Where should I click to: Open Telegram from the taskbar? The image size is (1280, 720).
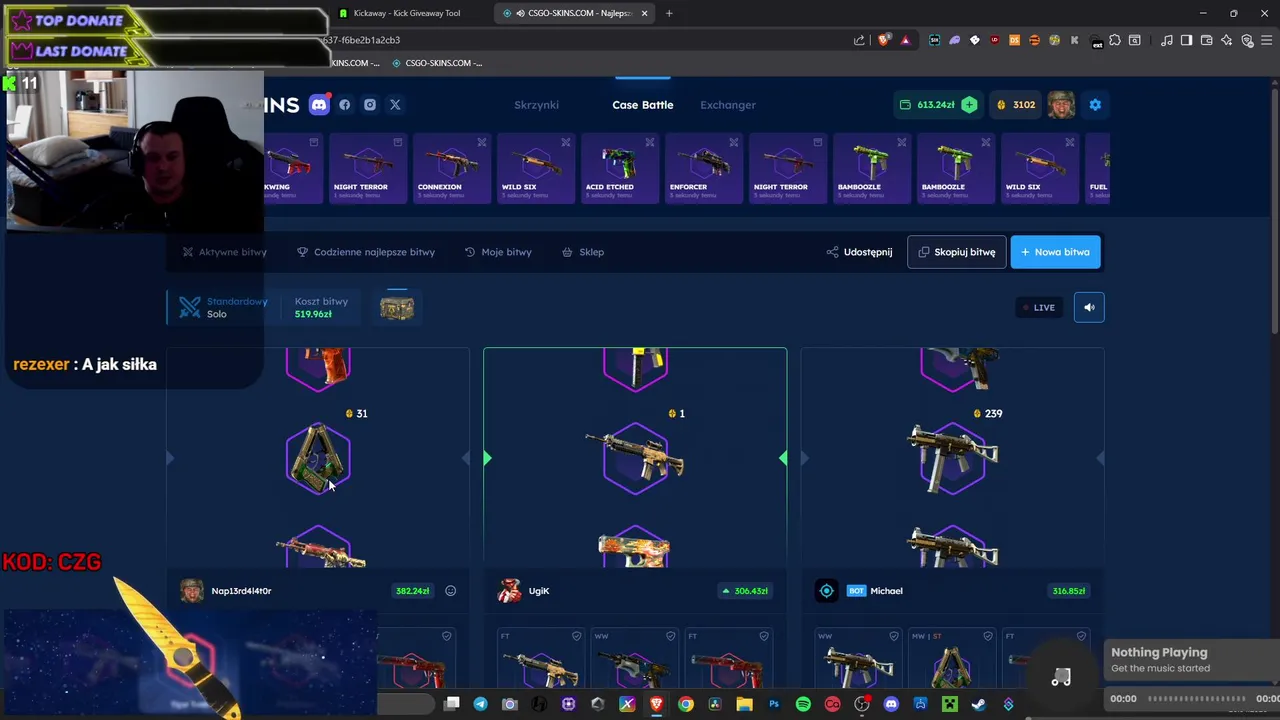[480, 704]
